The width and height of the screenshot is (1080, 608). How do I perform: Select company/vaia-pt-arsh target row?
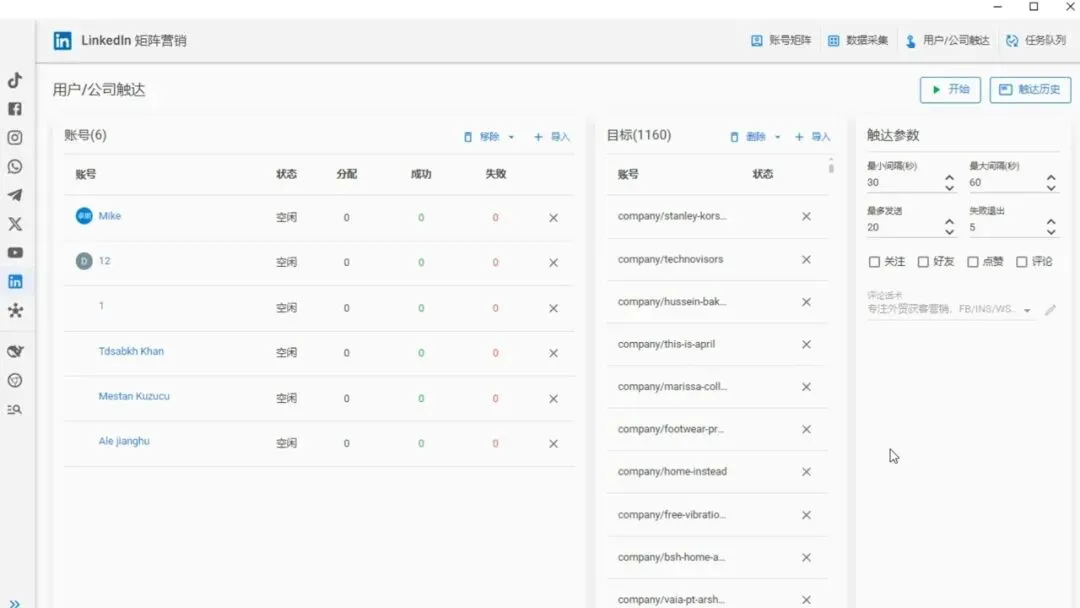pyautogui.click(x=716, y=599)
